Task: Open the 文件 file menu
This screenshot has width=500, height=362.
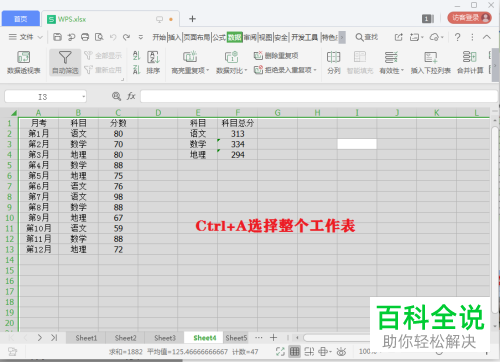Action: click(21, 37)
